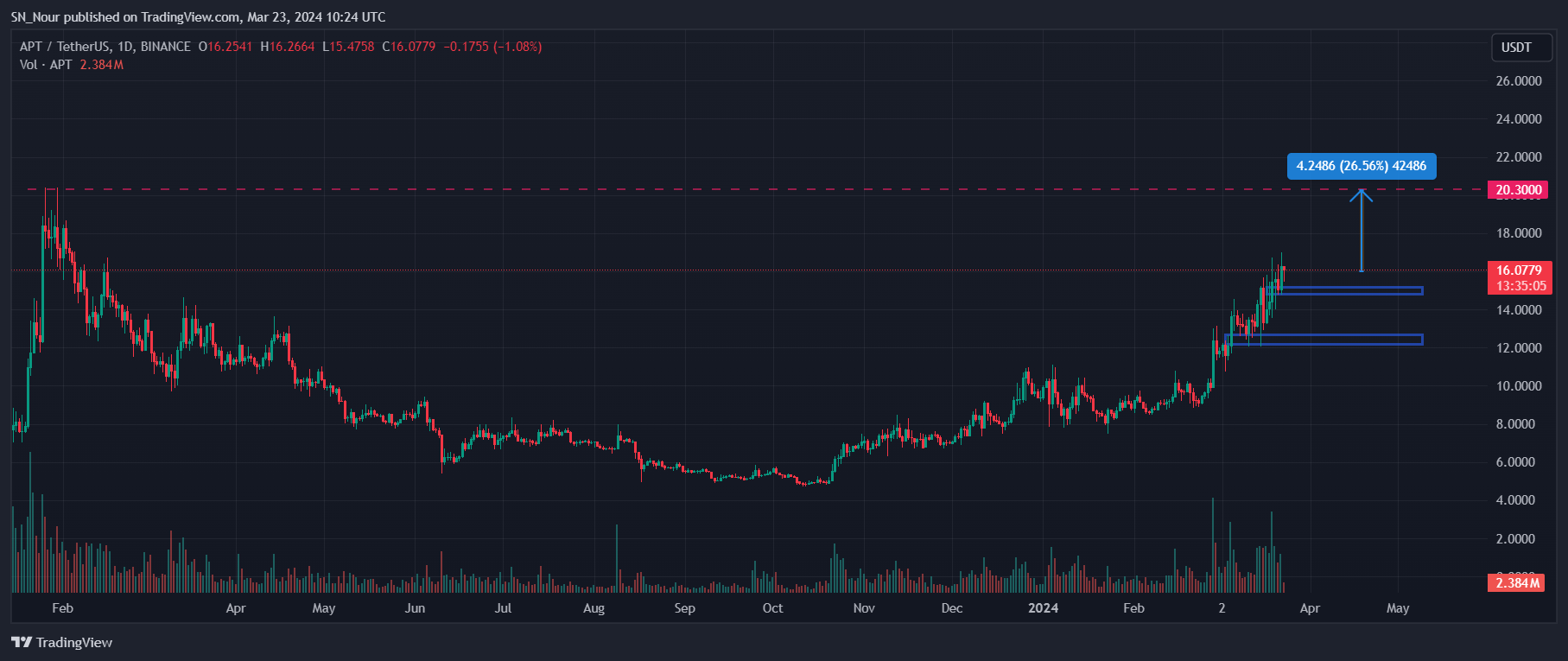
Task: Click the Nov label on time axis
Action: [x=864, y=608]
